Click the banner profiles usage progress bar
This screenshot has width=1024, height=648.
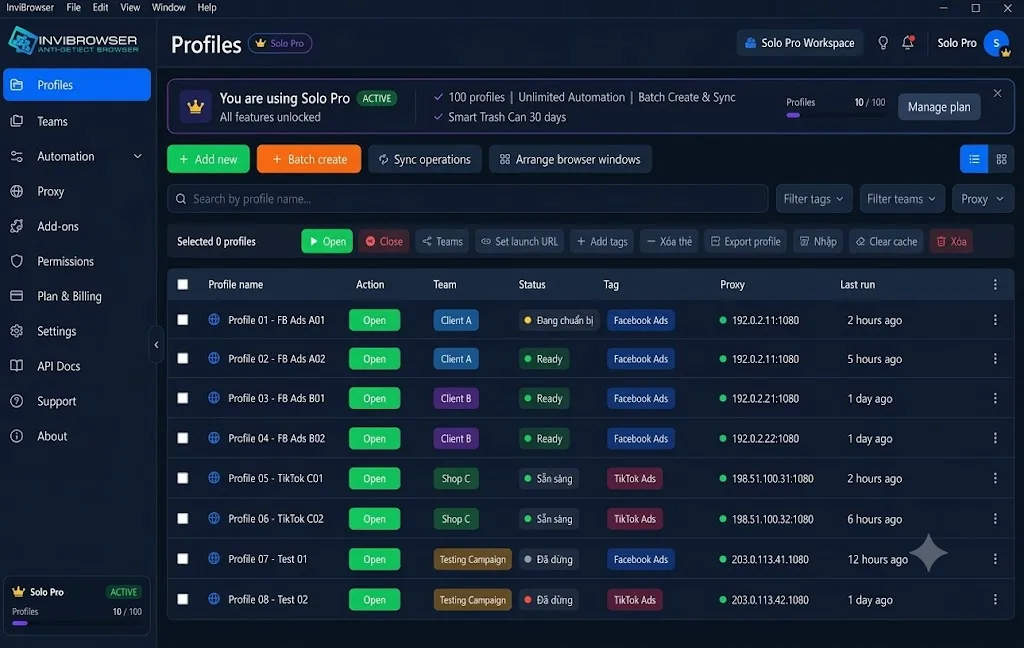(835, 115)
